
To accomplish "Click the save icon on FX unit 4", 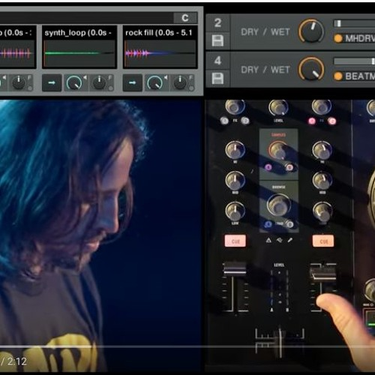I will tap(218, 79).
